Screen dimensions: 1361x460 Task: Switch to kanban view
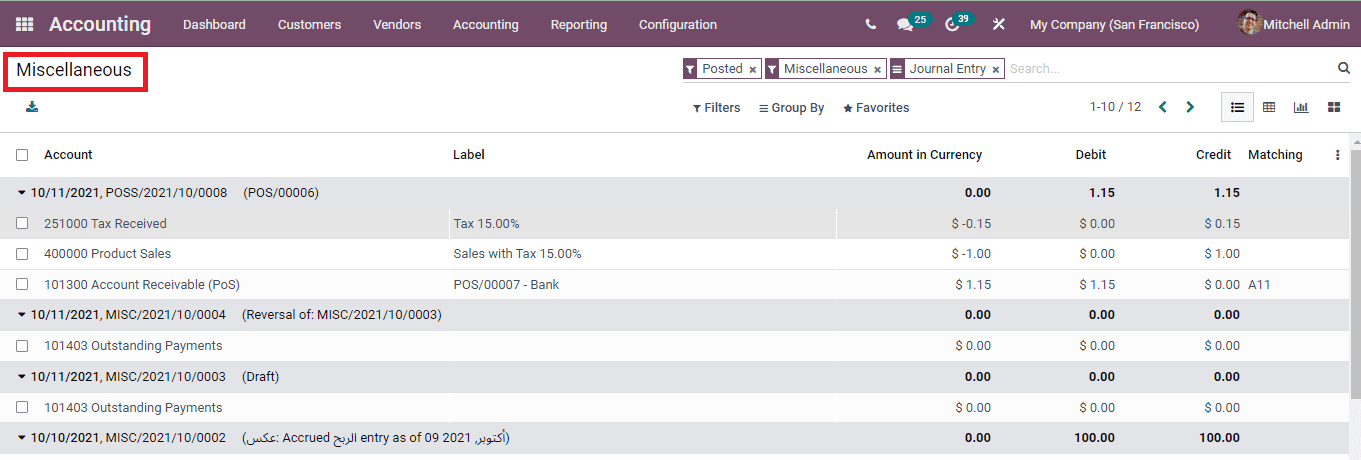[x=1334, y=107]
